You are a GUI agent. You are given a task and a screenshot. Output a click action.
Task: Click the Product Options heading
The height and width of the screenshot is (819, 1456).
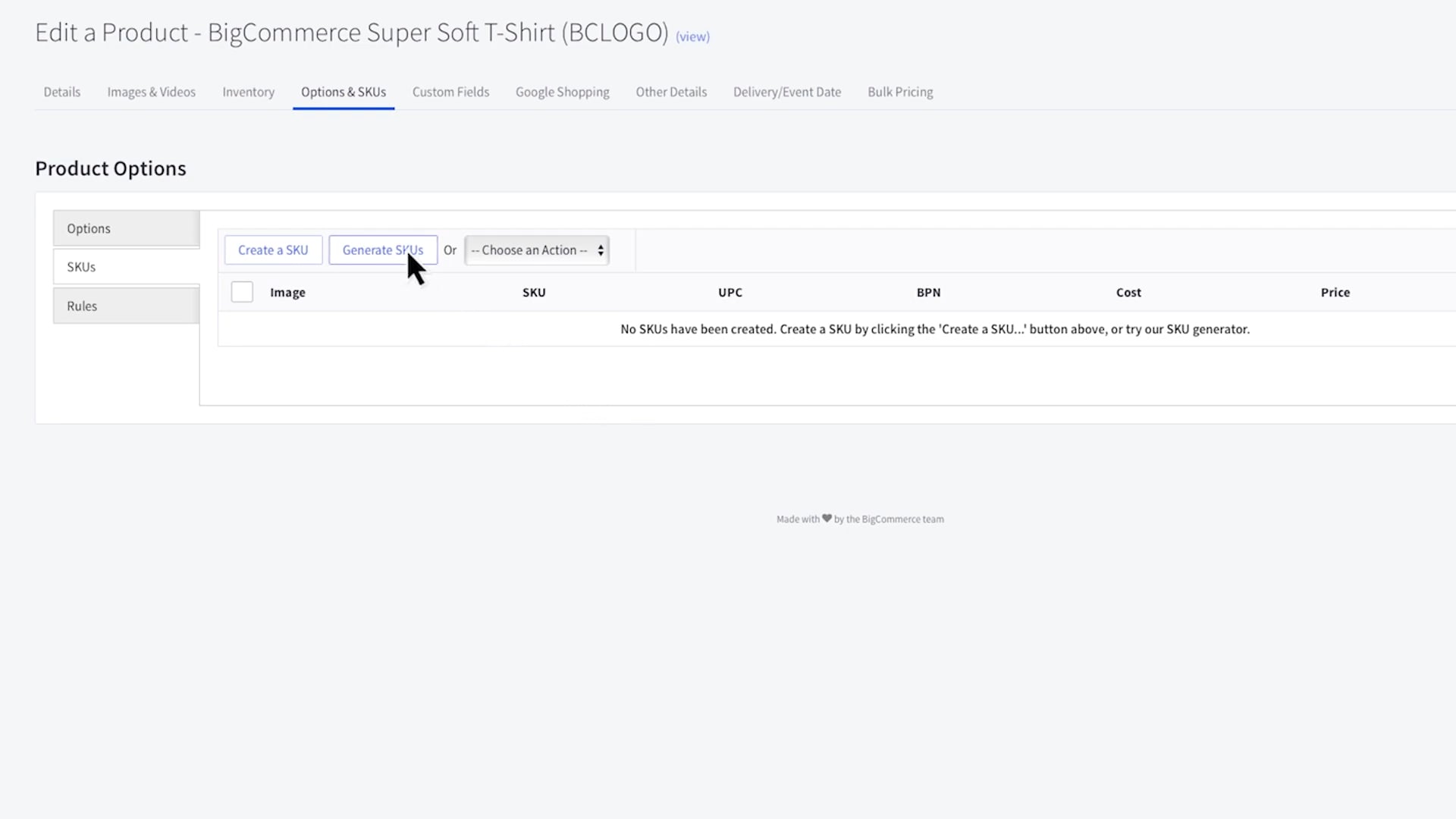pos(111,168)
